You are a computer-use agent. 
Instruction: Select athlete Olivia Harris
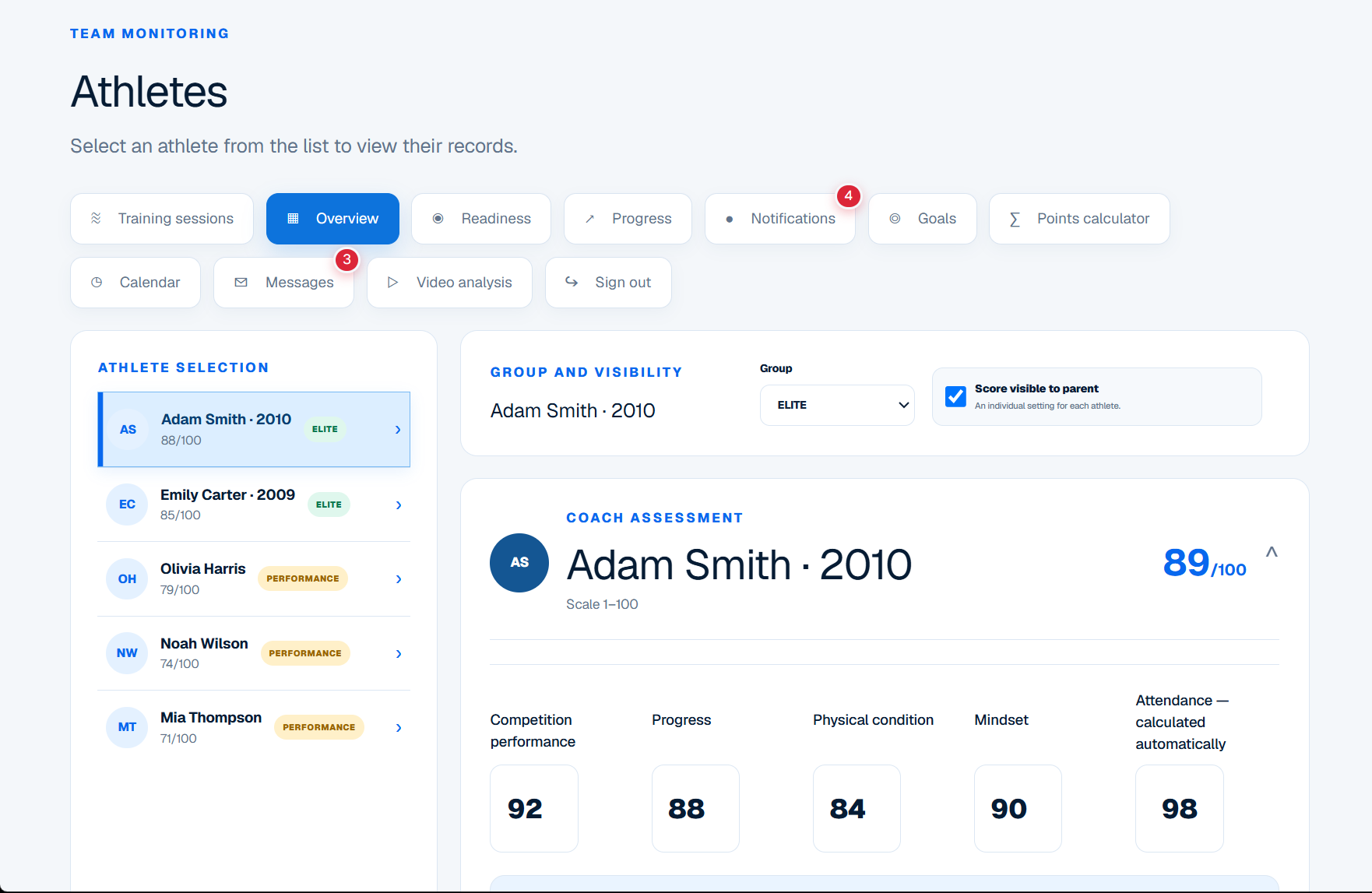(x=254, y=579)
